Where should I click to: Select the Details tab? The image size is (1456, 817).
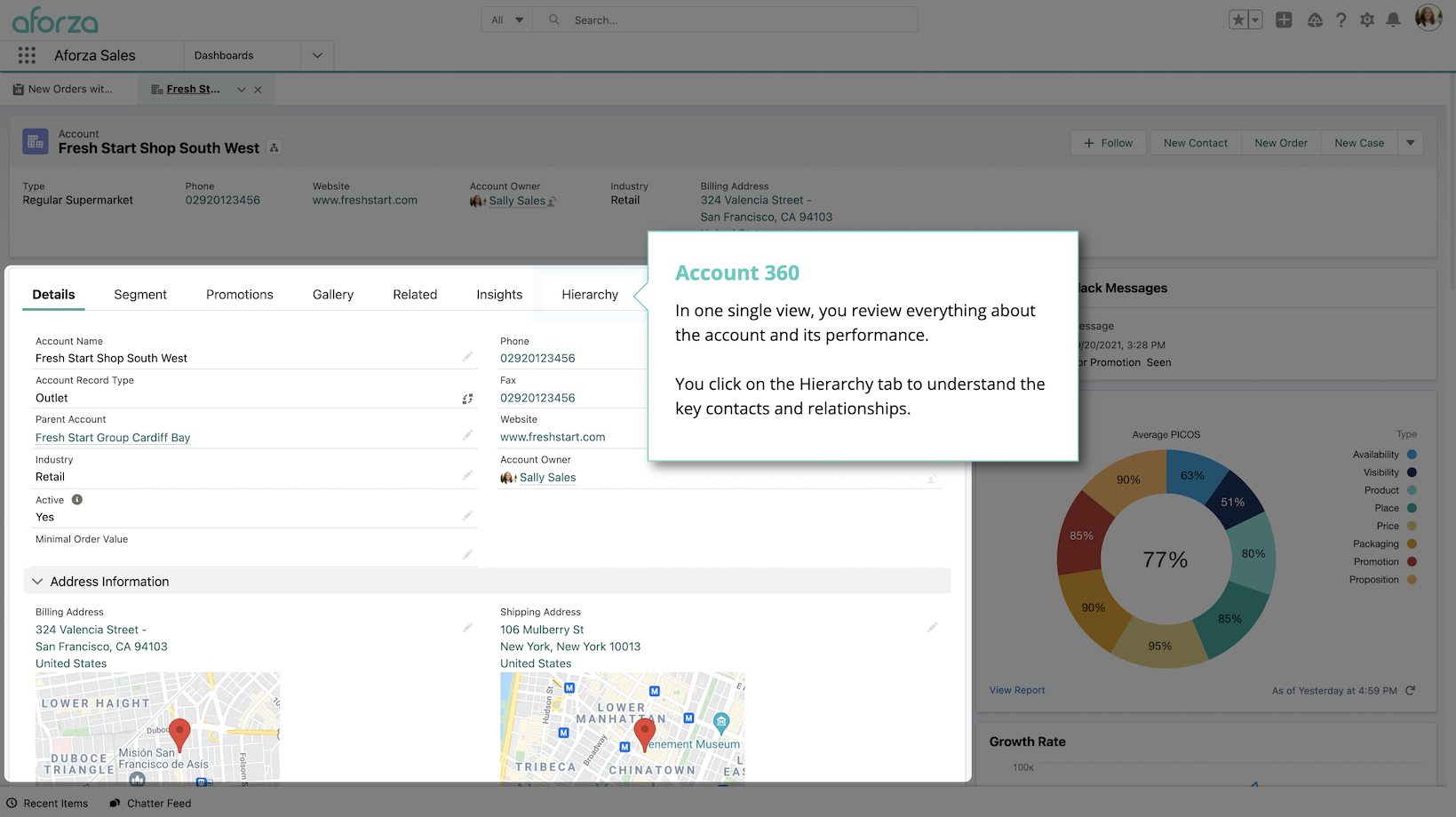[53, 295]
